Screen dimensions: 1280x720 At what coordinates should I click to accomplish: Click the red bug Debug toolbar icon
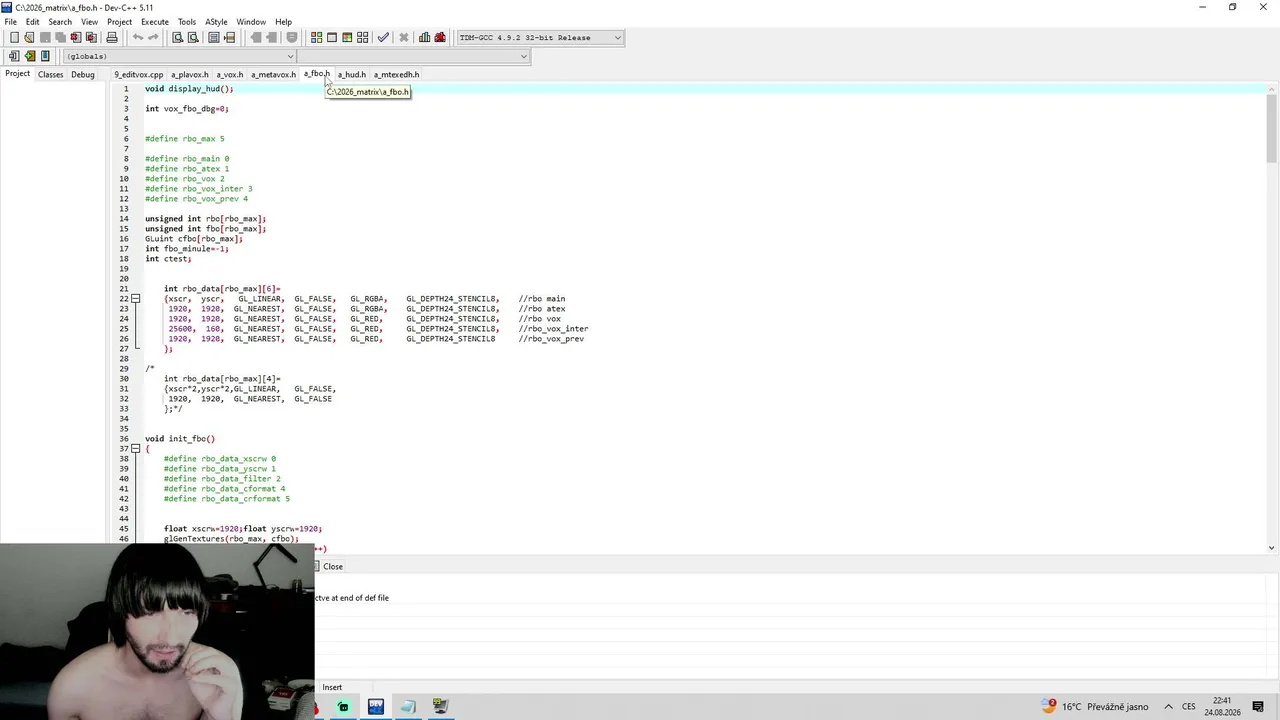pyautogui.click(x=440, y=37)
